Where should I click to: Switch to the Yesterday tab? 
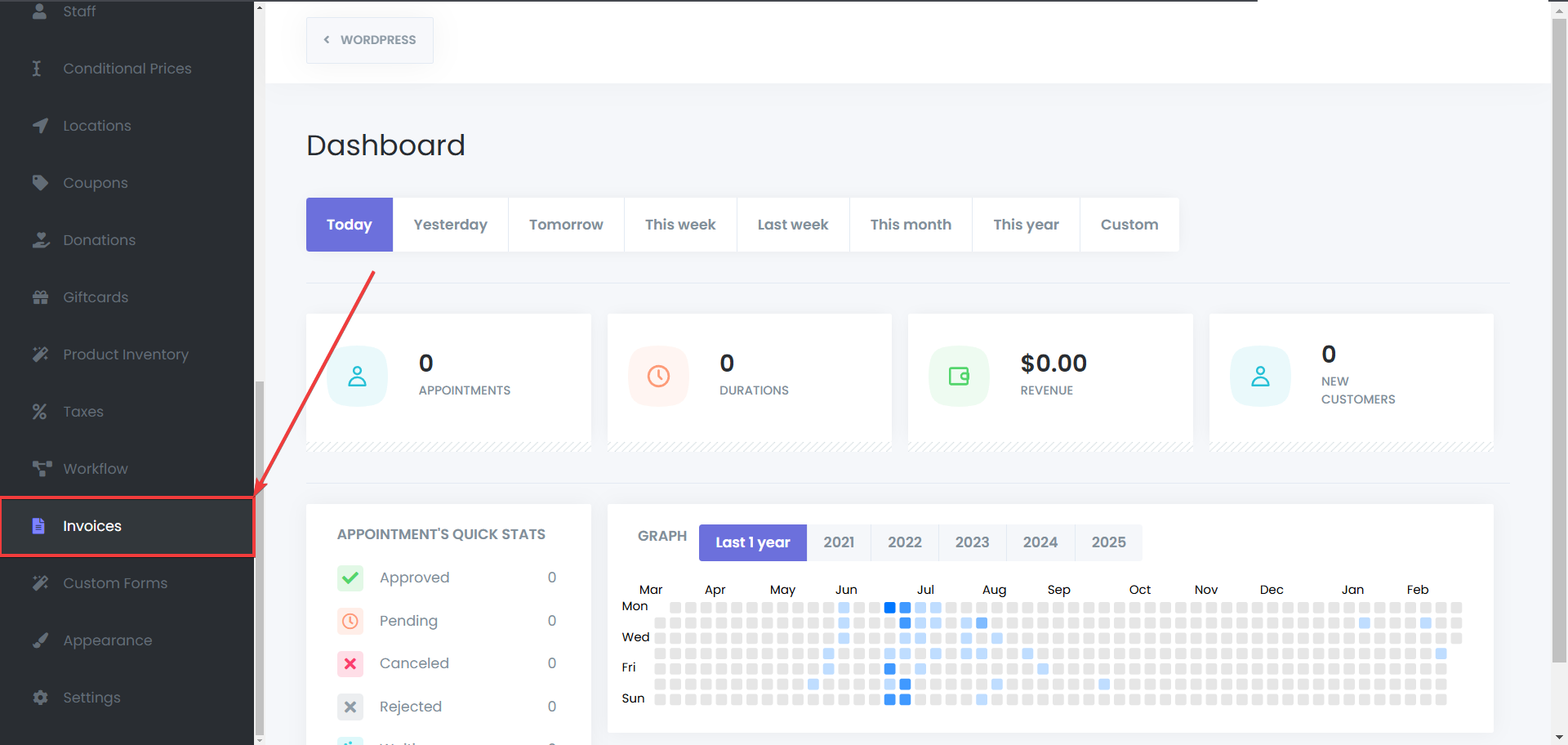click(450, 225)
